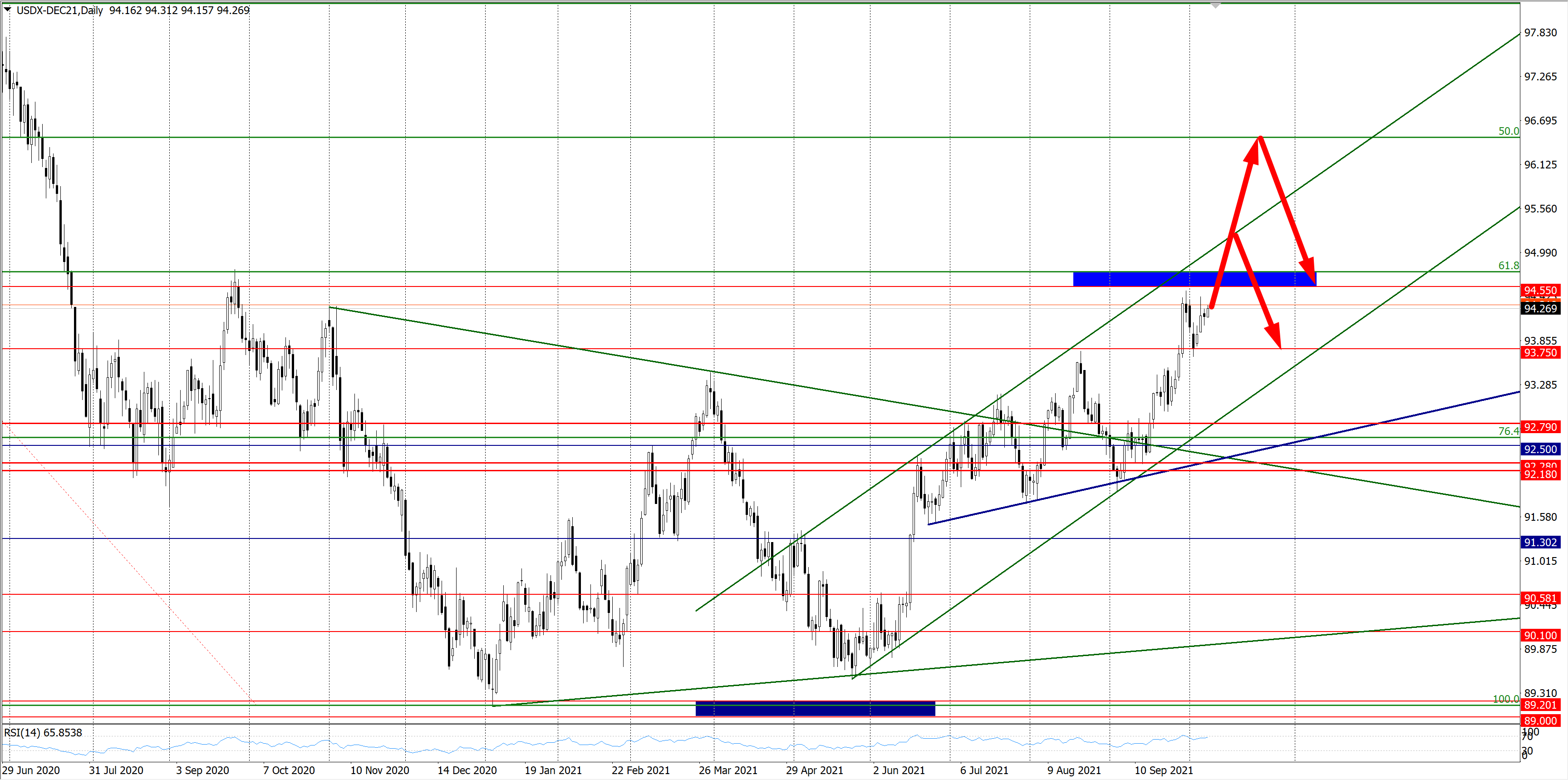Screen dimensions: 1568x780
Task: Click the USDX-DEC21,Daily chart title
Action: tap(59, 10)
